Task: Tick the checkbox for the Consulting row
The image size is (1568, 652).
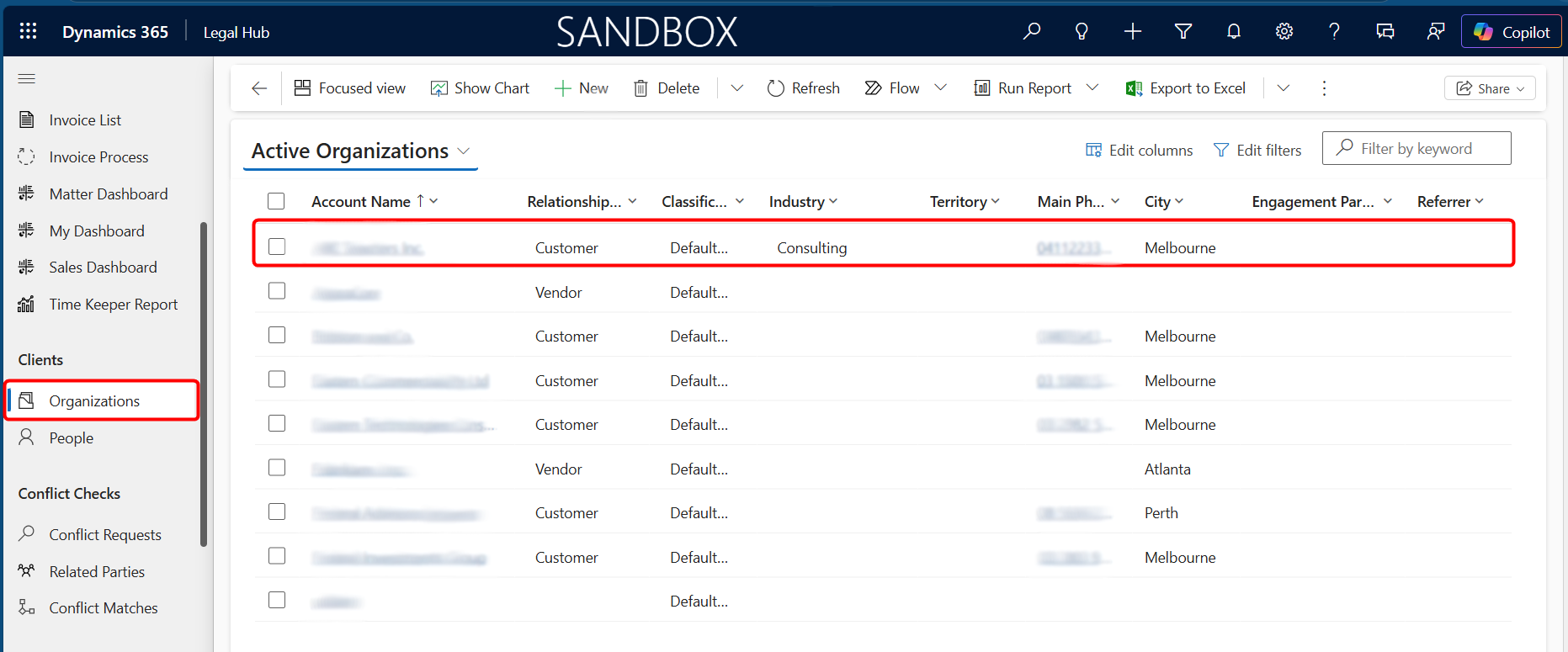Action: pos(277,246)
